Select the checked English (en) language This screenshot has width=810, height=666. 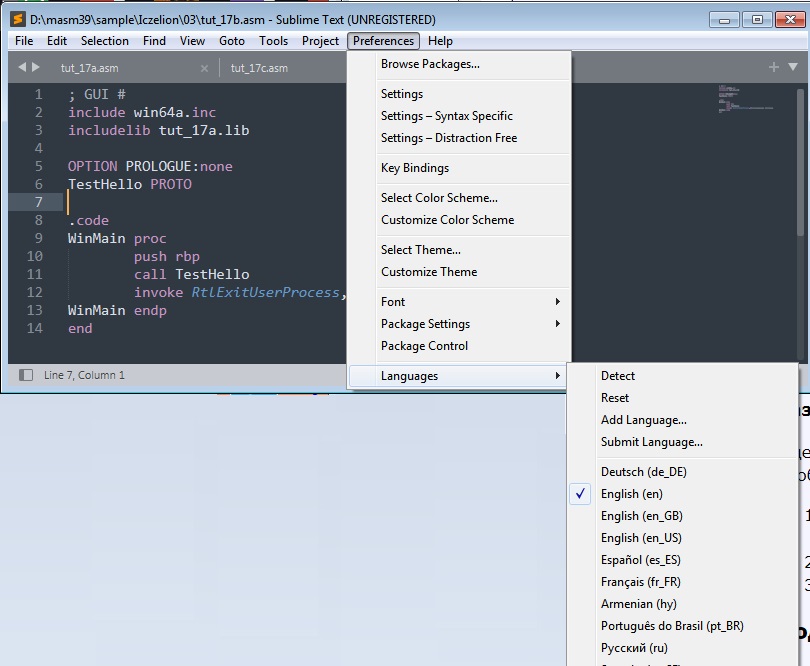click(631, 494)
